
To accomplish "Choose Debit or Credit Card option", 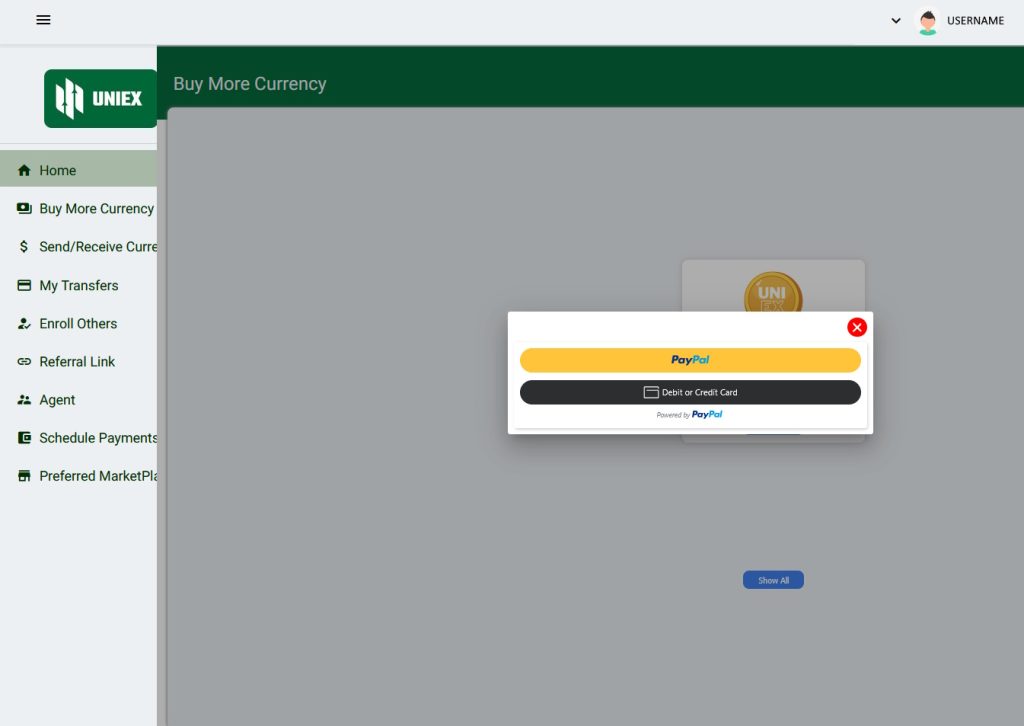I will (690, 392).
